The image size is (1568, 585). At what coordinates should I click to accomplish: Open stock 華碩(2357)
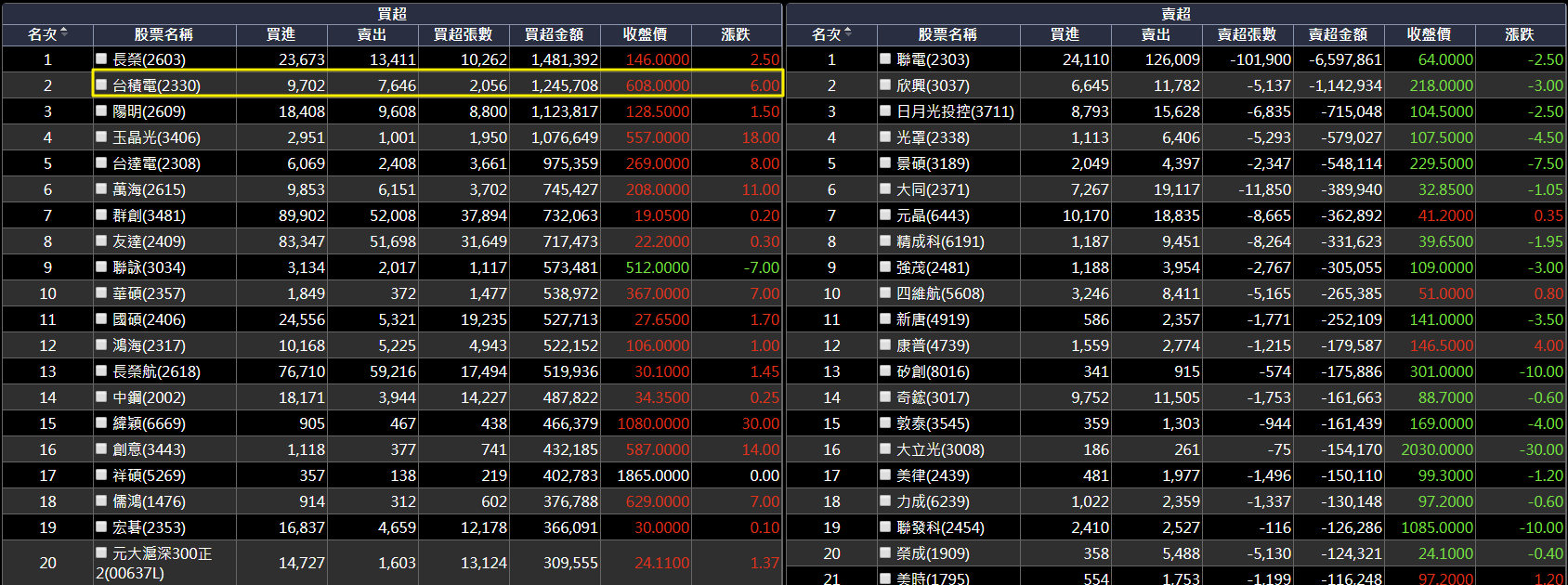[149, 293]
